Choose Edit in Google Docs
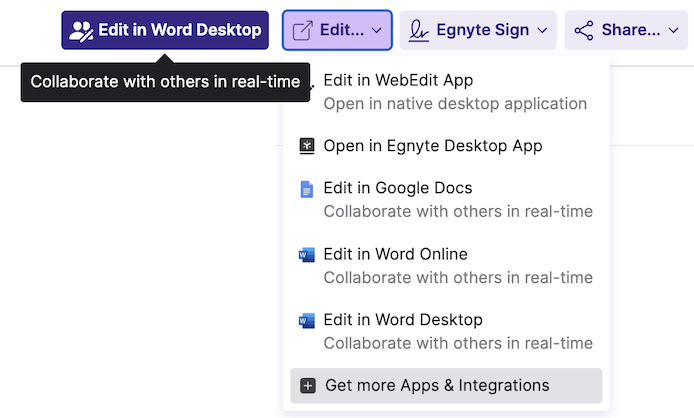 click(446, 199)
